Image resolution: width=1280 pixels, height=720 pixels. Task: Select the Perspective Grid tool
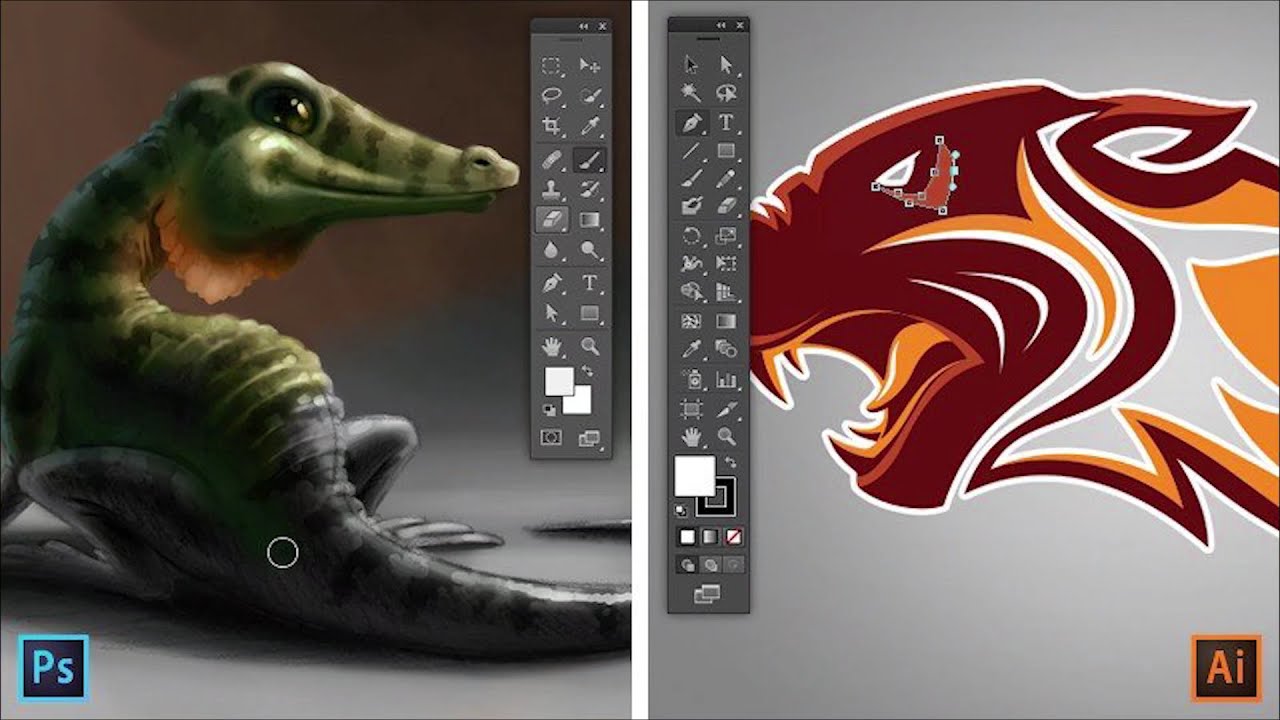click(726, 291)
